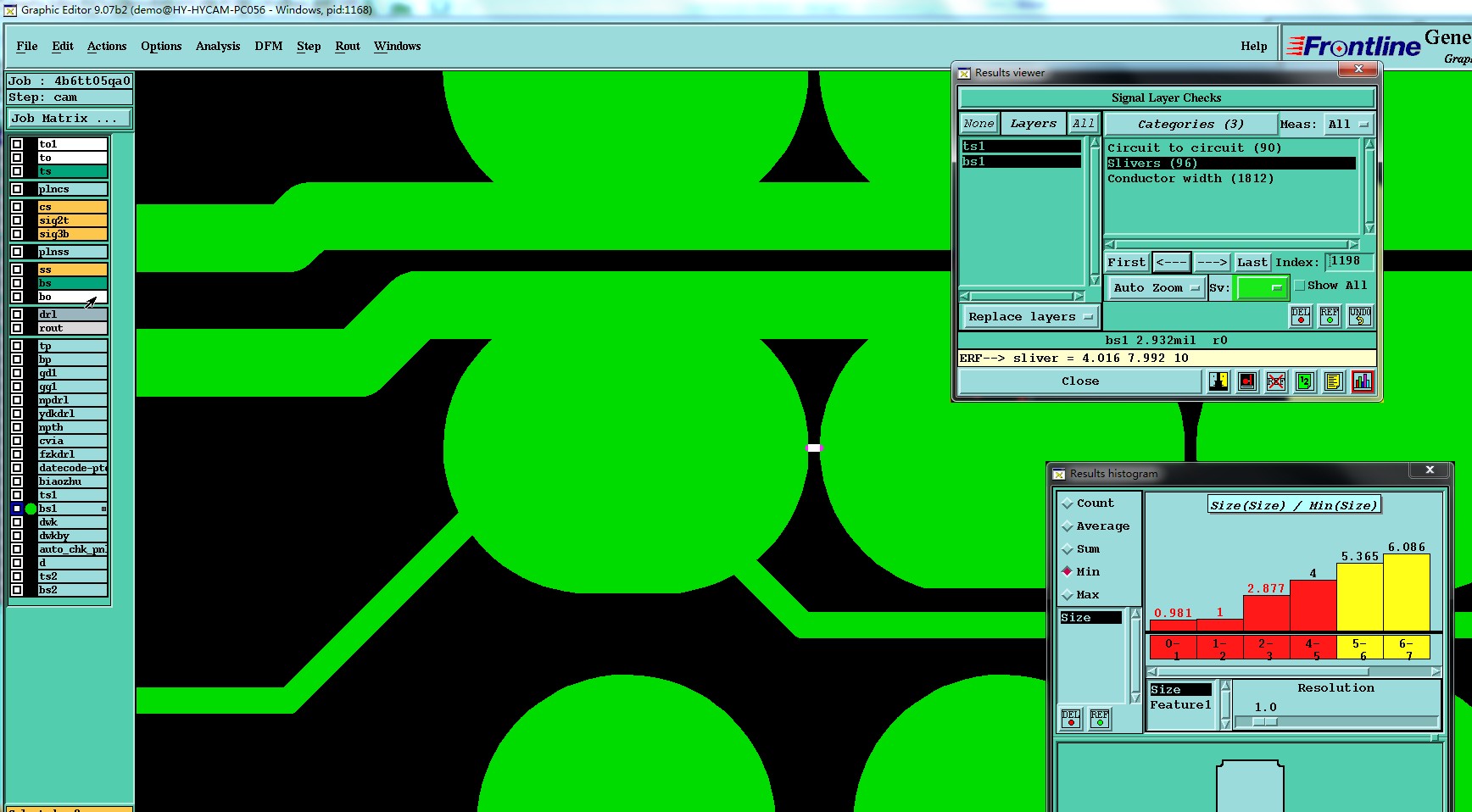
Task: Toggle the plncs layer checkbox
Action: click(x=17, y=189)
